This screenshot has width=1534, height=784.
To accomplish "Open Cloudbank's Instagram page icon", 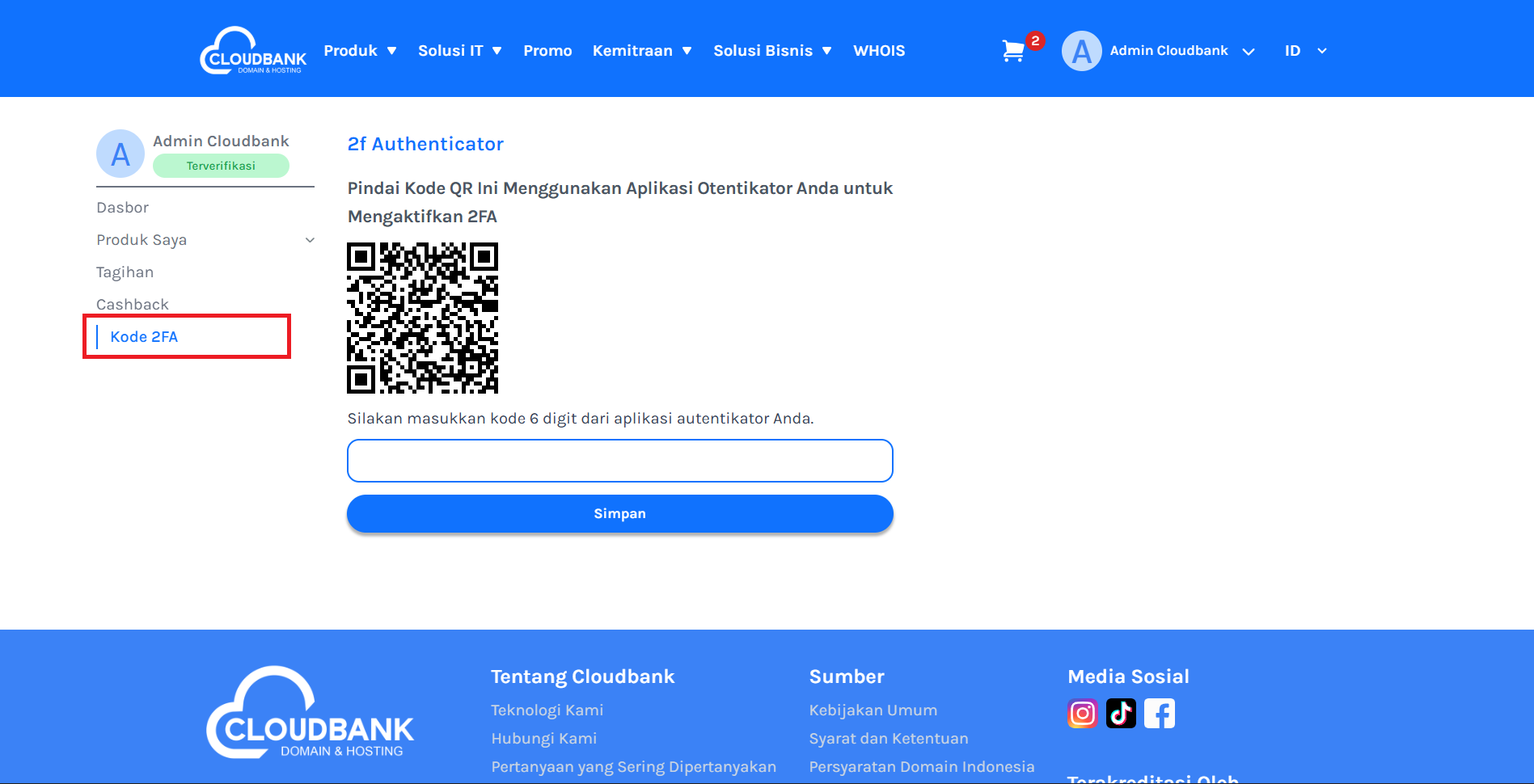I will pos(1083,714).
